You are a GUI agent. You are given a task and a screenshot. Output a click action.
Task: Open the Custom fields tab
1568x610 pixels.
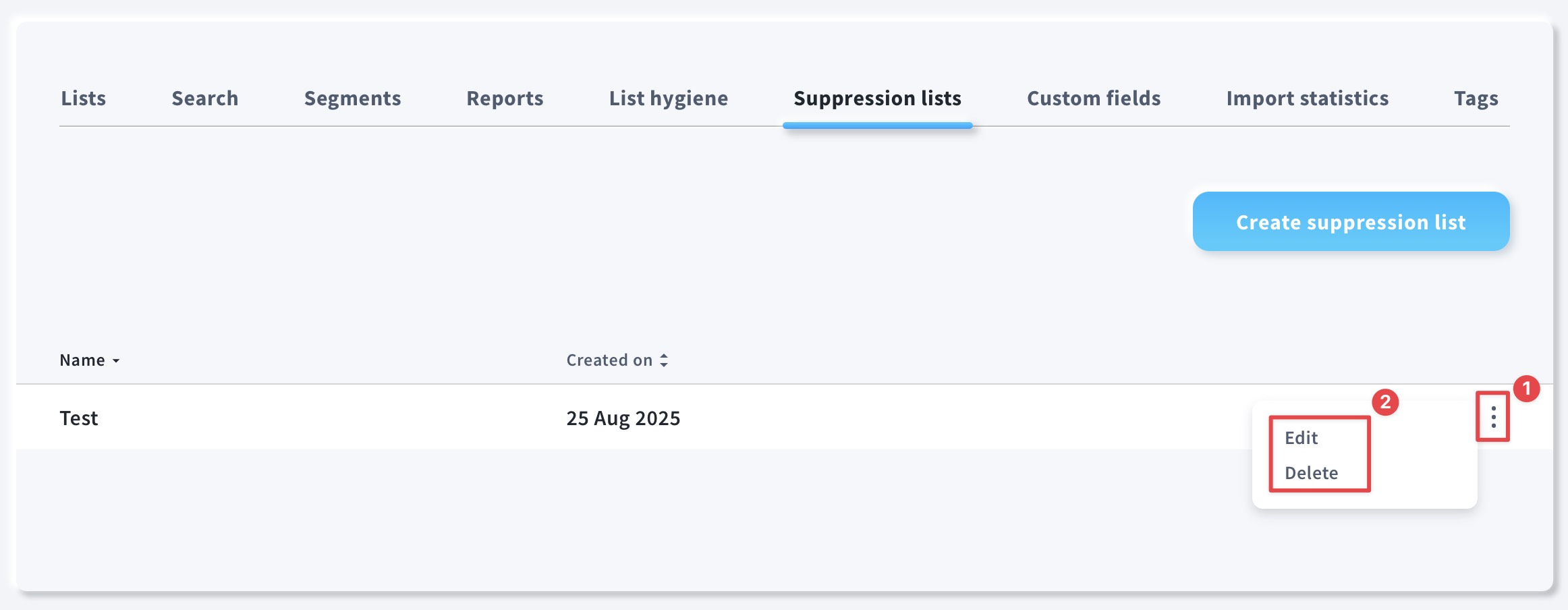coord(1094,99)
